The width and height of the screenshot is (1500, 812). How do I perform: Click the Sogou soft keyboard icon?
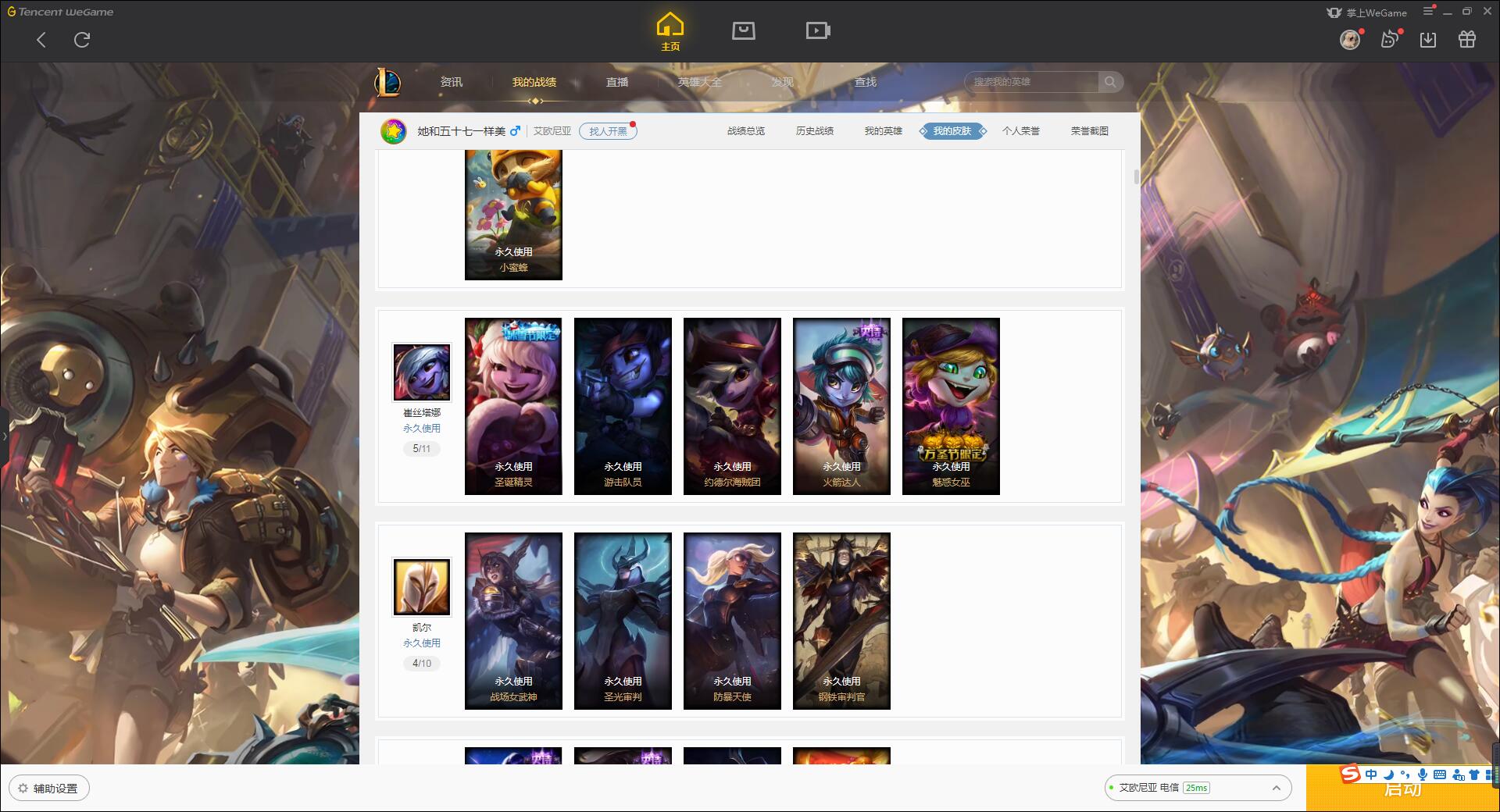1440,775
